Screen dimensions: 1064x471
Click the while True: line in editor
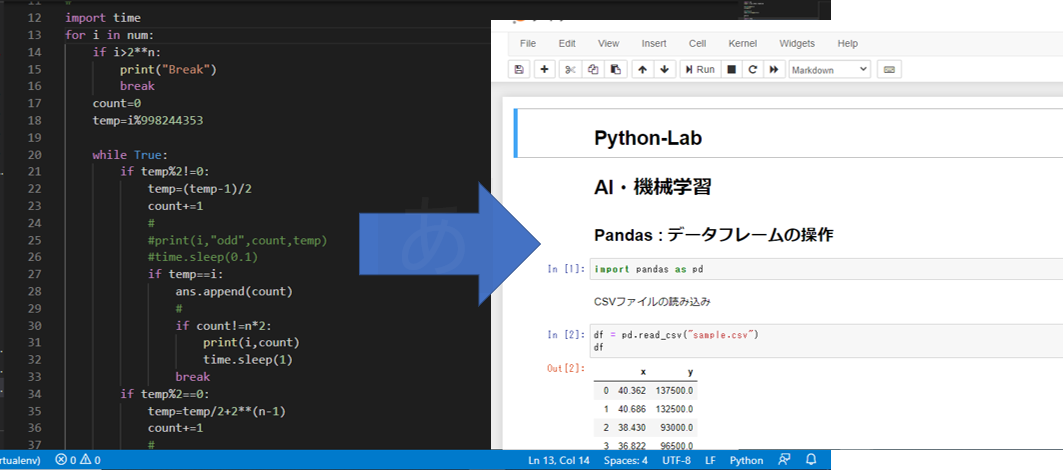point(130,155)
